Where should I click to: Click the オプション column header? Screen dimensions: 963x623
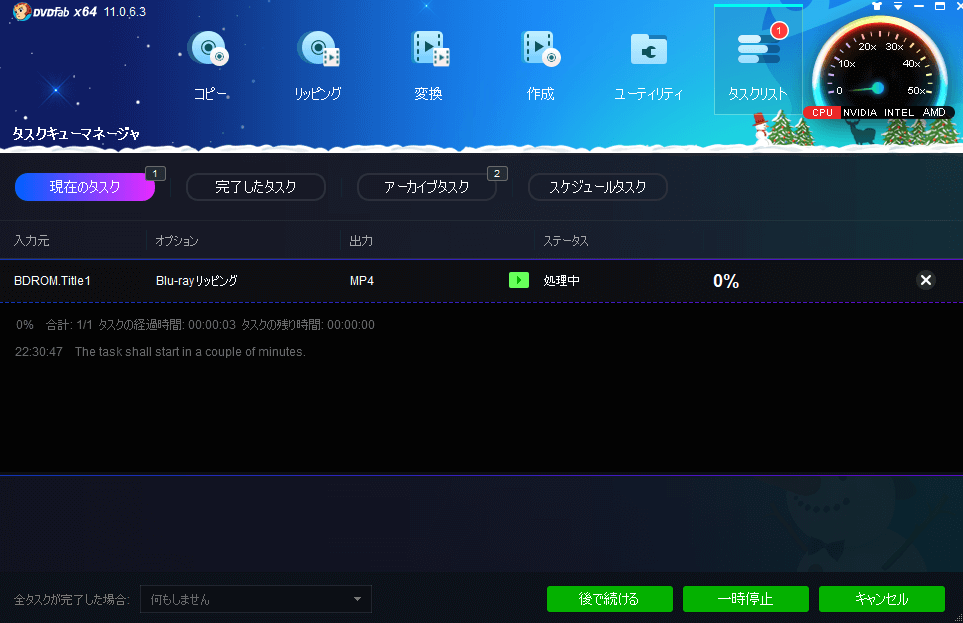point(177,241)
